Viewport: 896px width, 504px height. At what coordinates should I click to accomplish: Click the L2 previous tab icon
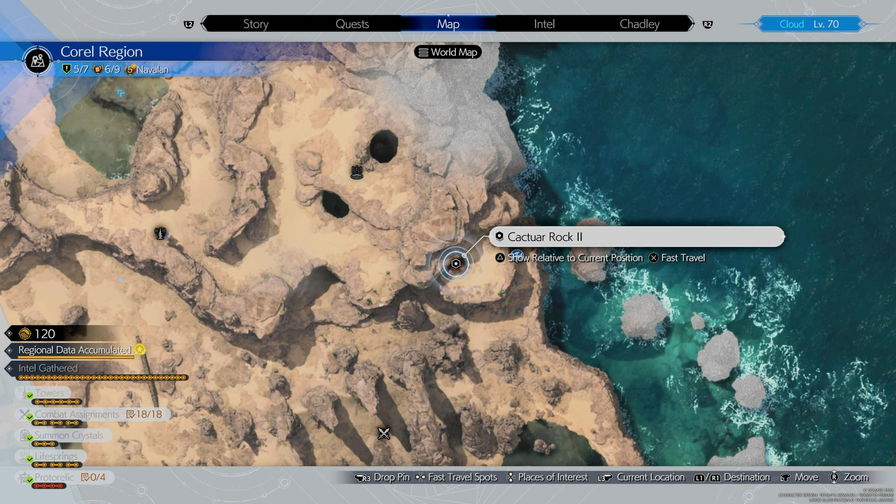[x=189, y=24]
